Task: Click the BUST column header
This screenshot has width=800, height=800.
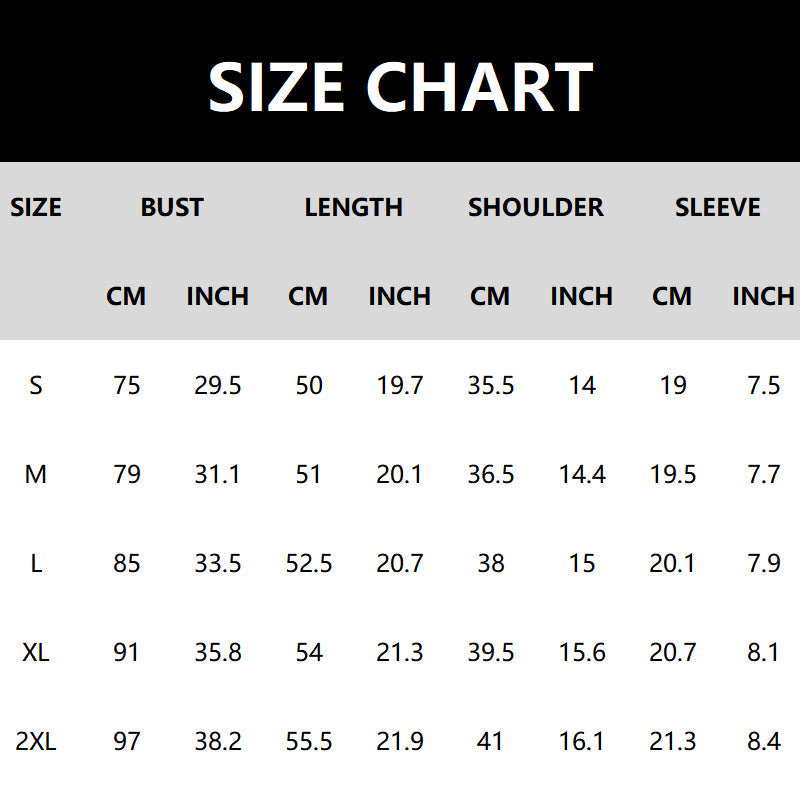Action: pyautogui.click(x=172, y=208)
